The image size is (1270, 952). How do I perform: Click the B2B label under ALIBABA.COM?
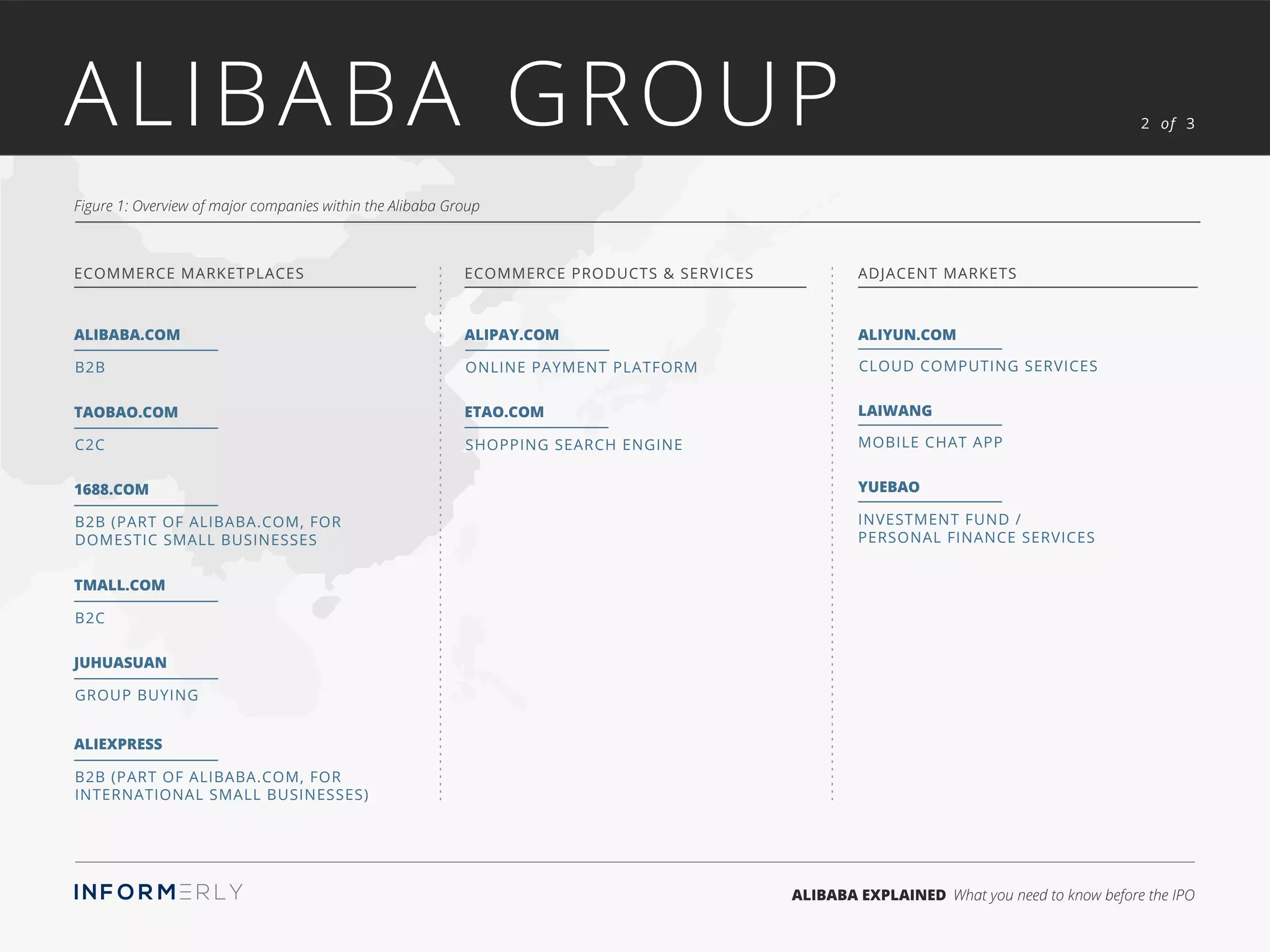90,368
